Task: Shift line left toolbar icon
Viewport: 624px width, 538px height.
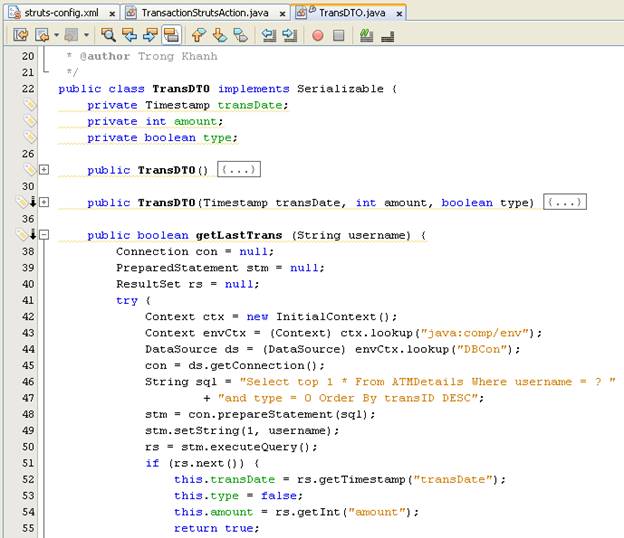Action: pyautogui.click(x=269, y=35)
